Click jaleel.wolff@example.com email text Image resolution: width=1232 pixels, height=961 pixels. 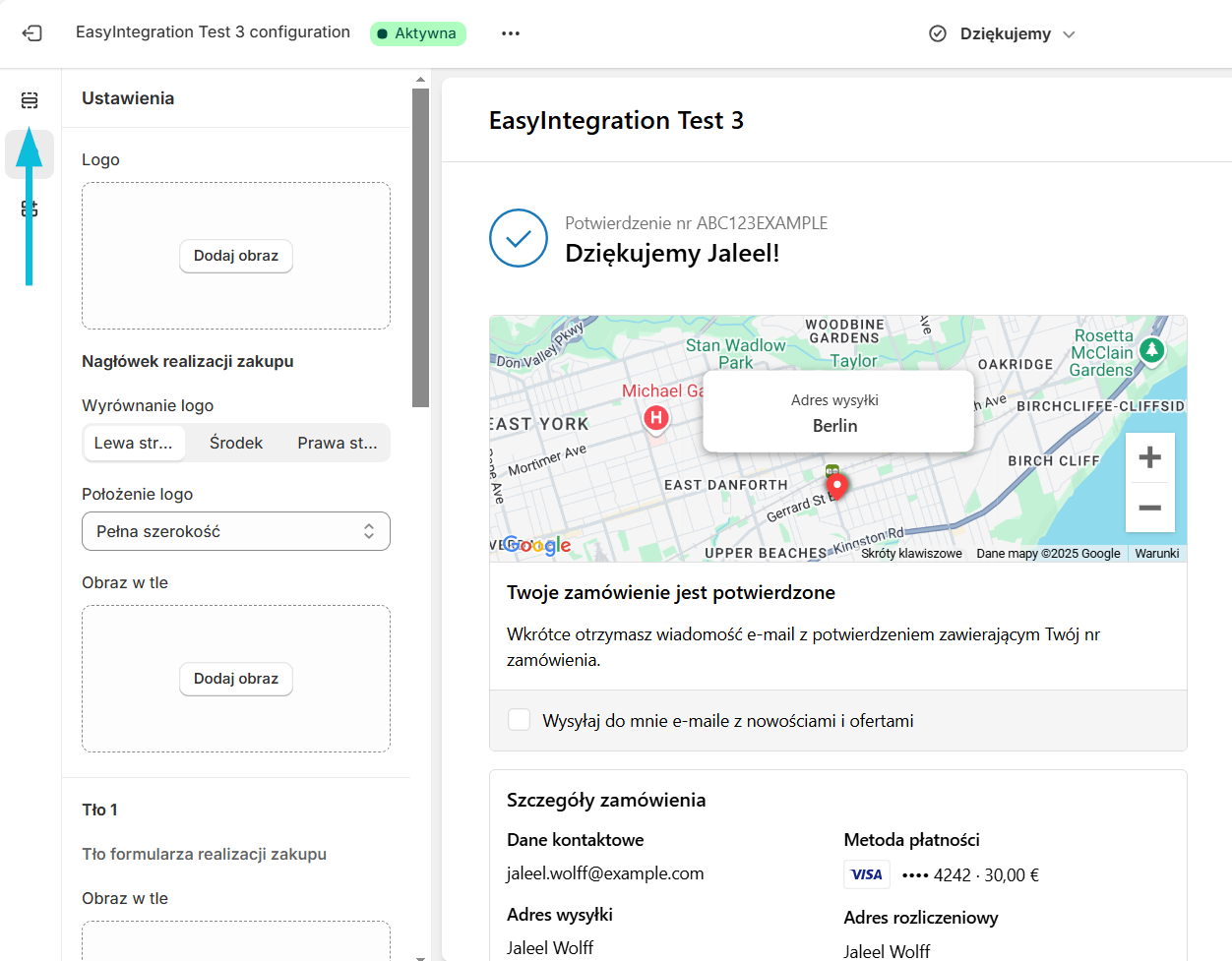coord(605,873)
